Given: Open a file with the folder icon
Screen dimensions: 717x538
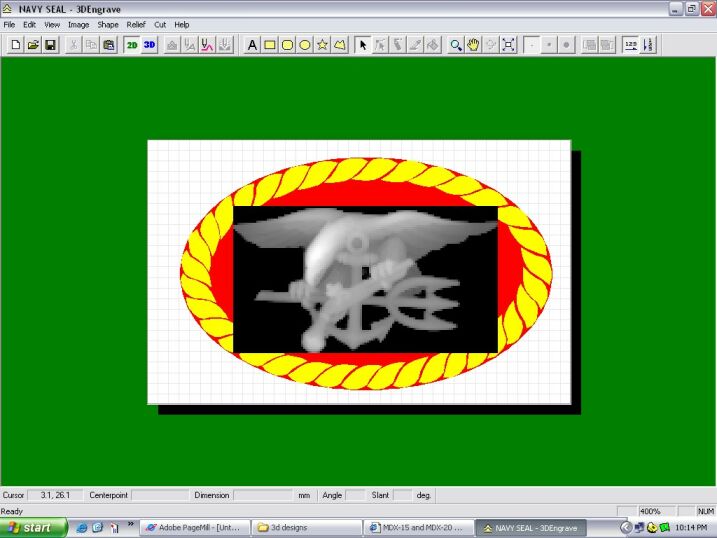Looking at the screenshot, I should [x=32, y=45].
